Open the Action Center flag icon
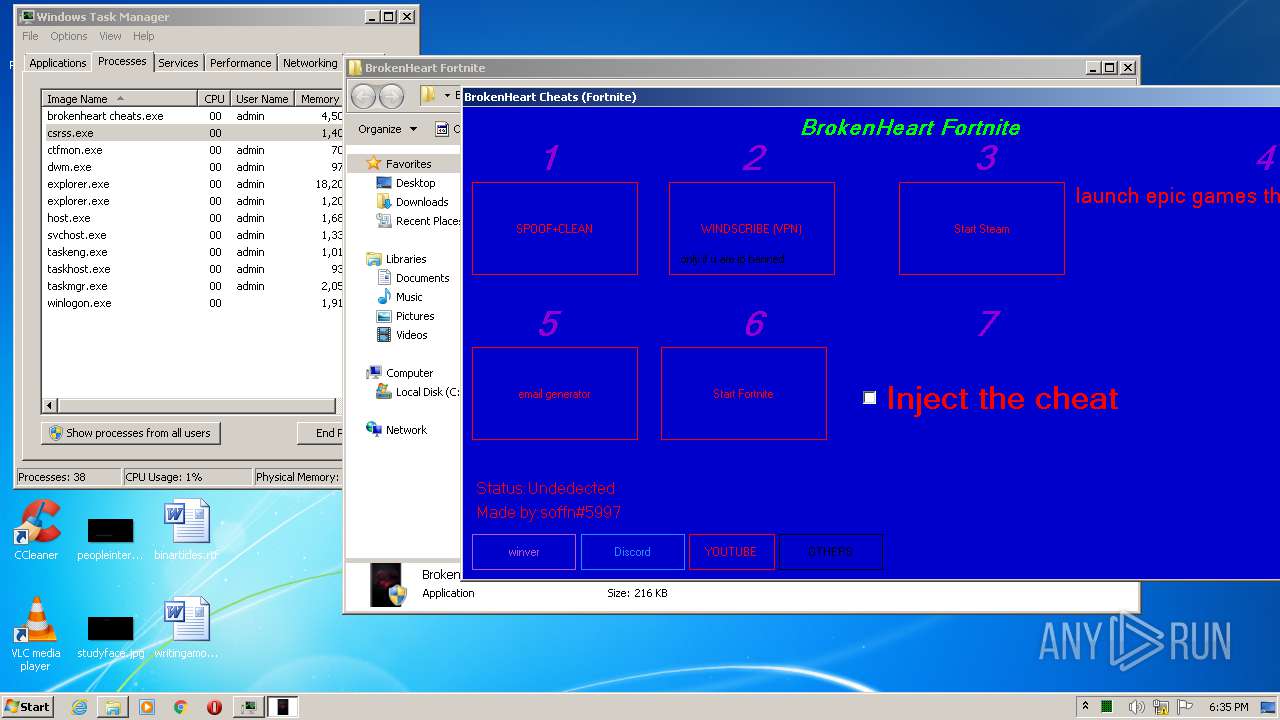This screenshot has height=720, width=1280. [x=1185, y=707]
